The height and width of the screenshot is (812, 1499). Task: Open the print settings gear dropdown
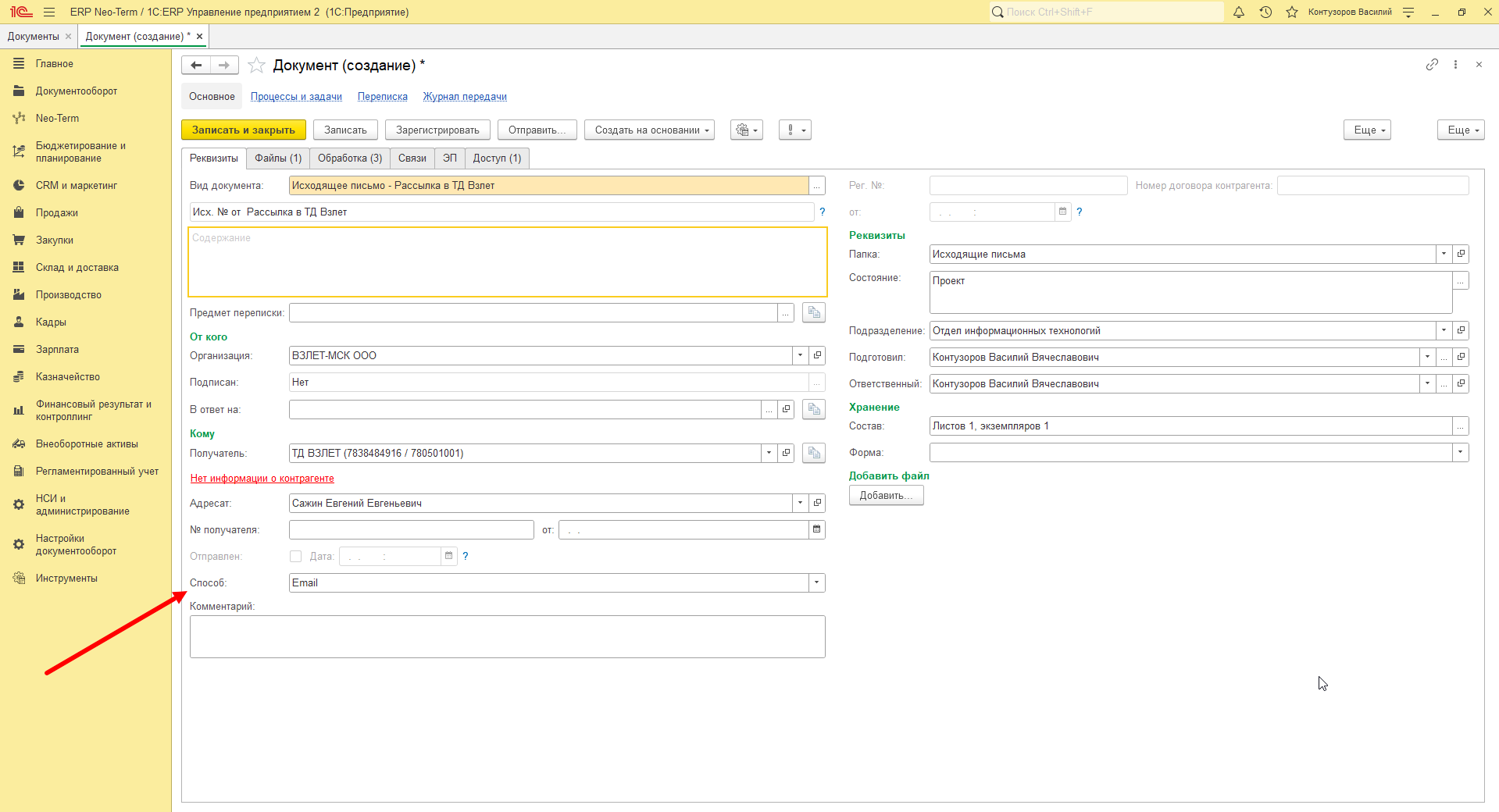pos(747,130)
